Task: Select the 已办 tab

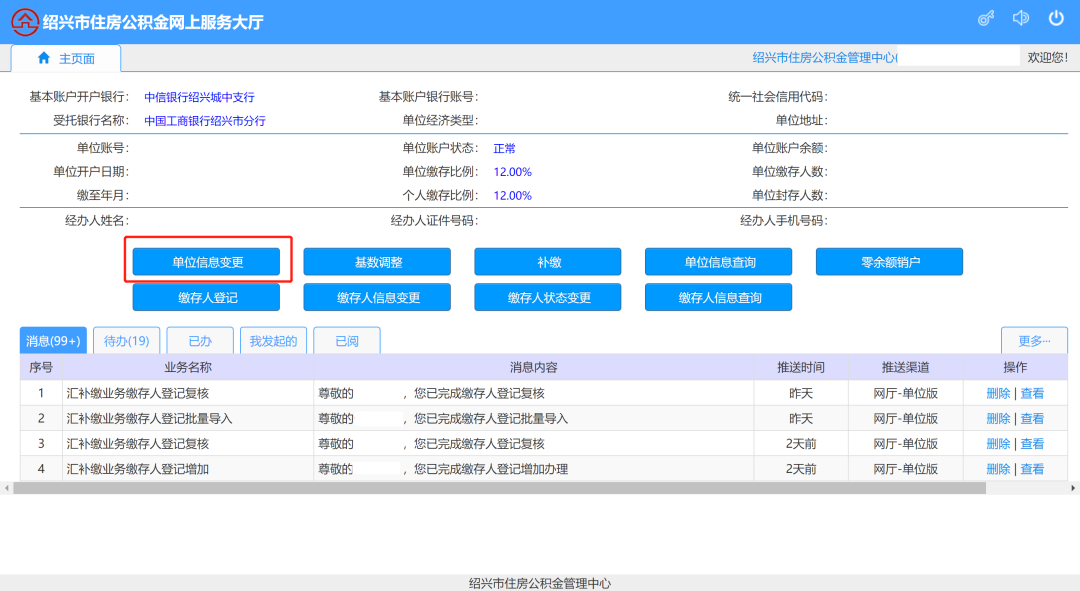Action: click(x=200, y=341)
